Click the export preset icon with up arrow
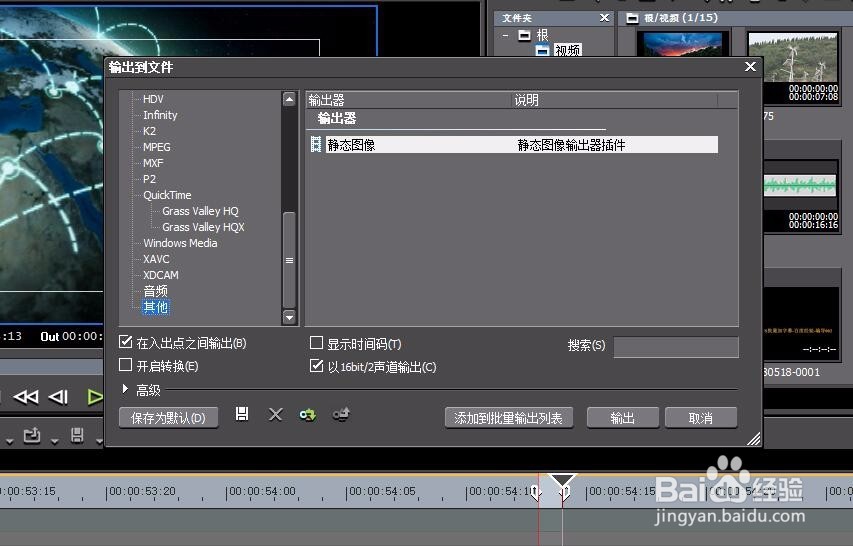This screenshot has width=853, height=546. [341, 415]
